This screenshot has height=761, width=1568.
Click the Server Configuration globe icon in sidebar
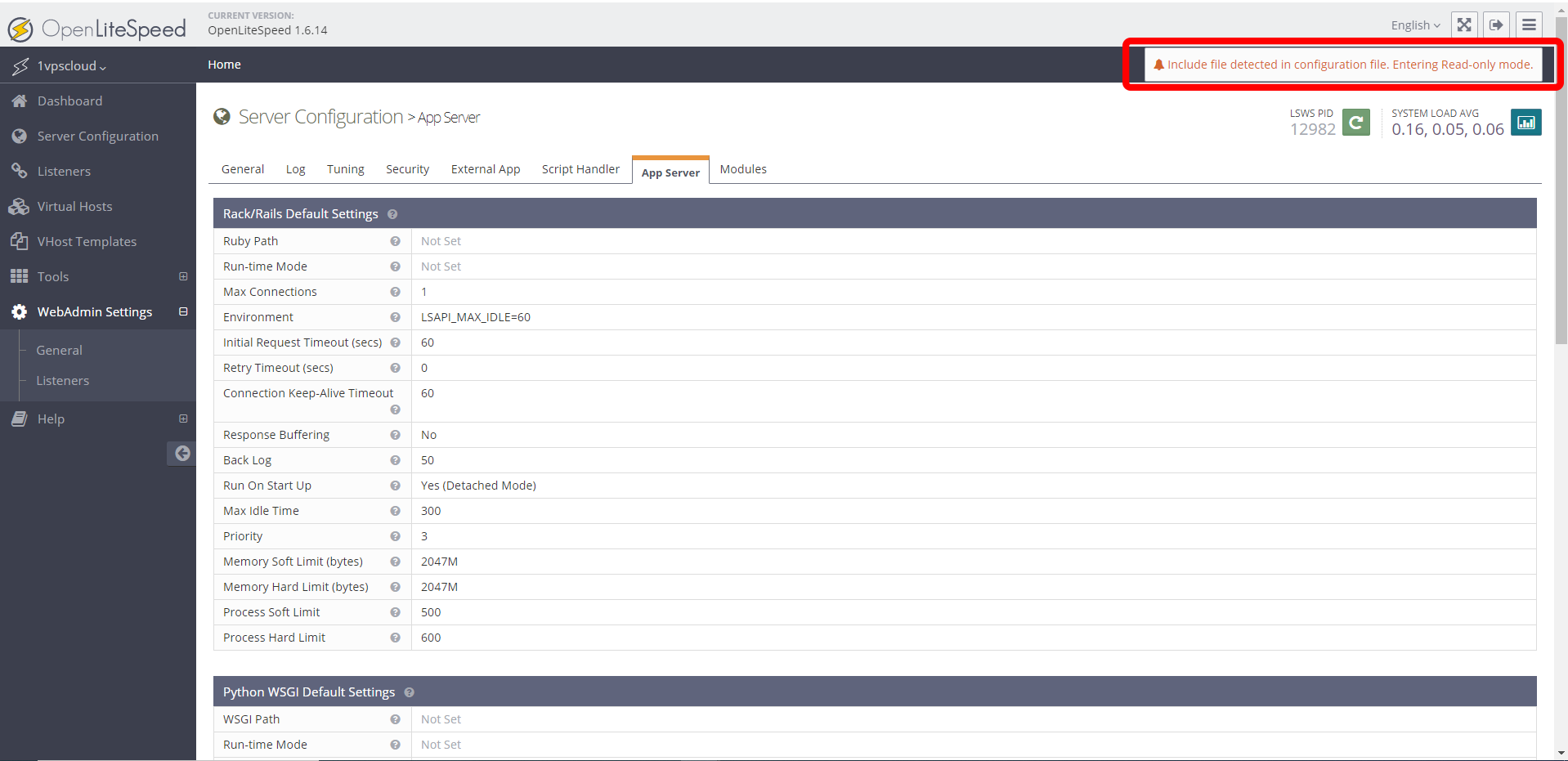(x=19, y=136)
